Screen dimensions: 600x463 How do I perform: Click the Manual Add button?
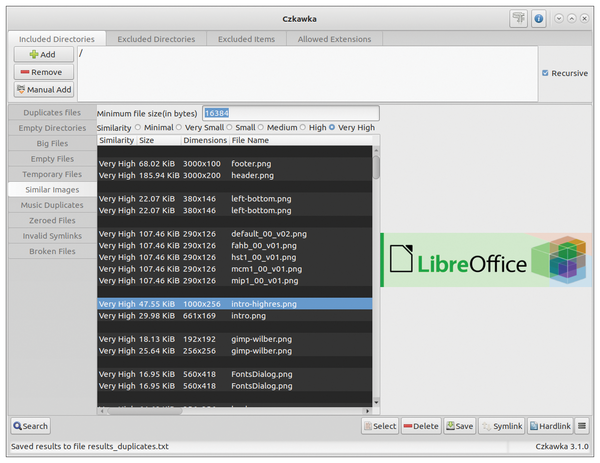[x=44, y=90]
